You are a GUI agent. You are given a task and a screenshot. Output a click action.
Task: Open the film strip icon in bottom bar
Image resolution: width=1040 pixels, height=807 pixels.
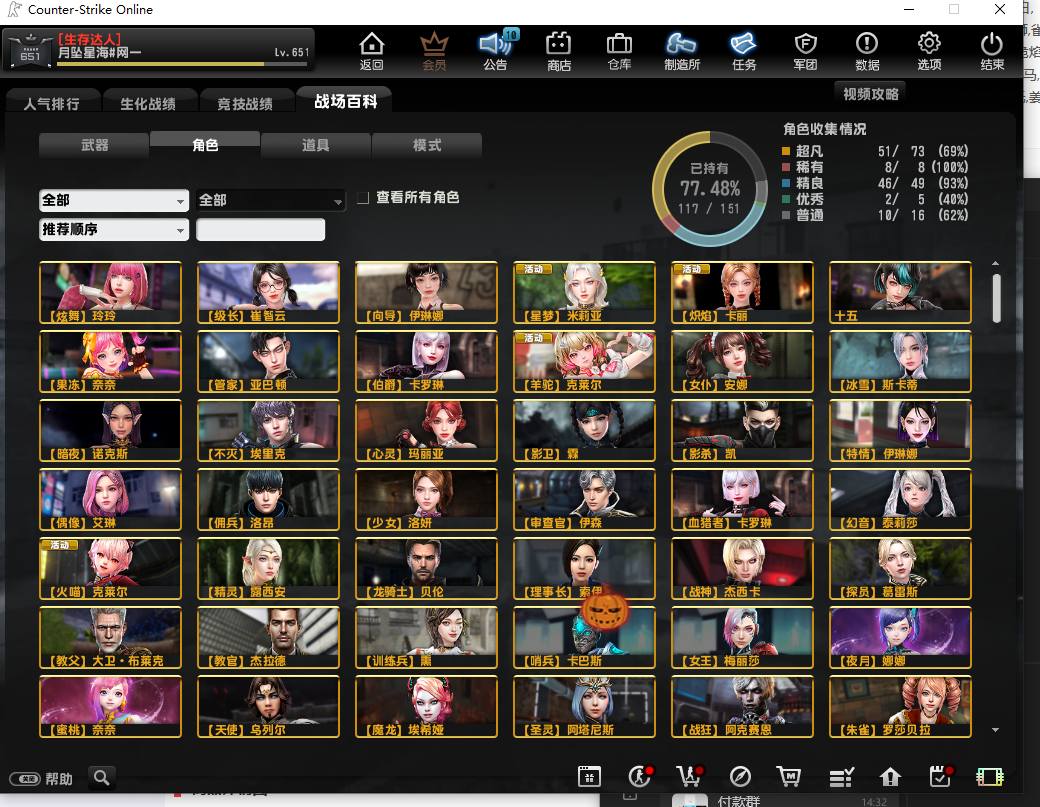990,776
